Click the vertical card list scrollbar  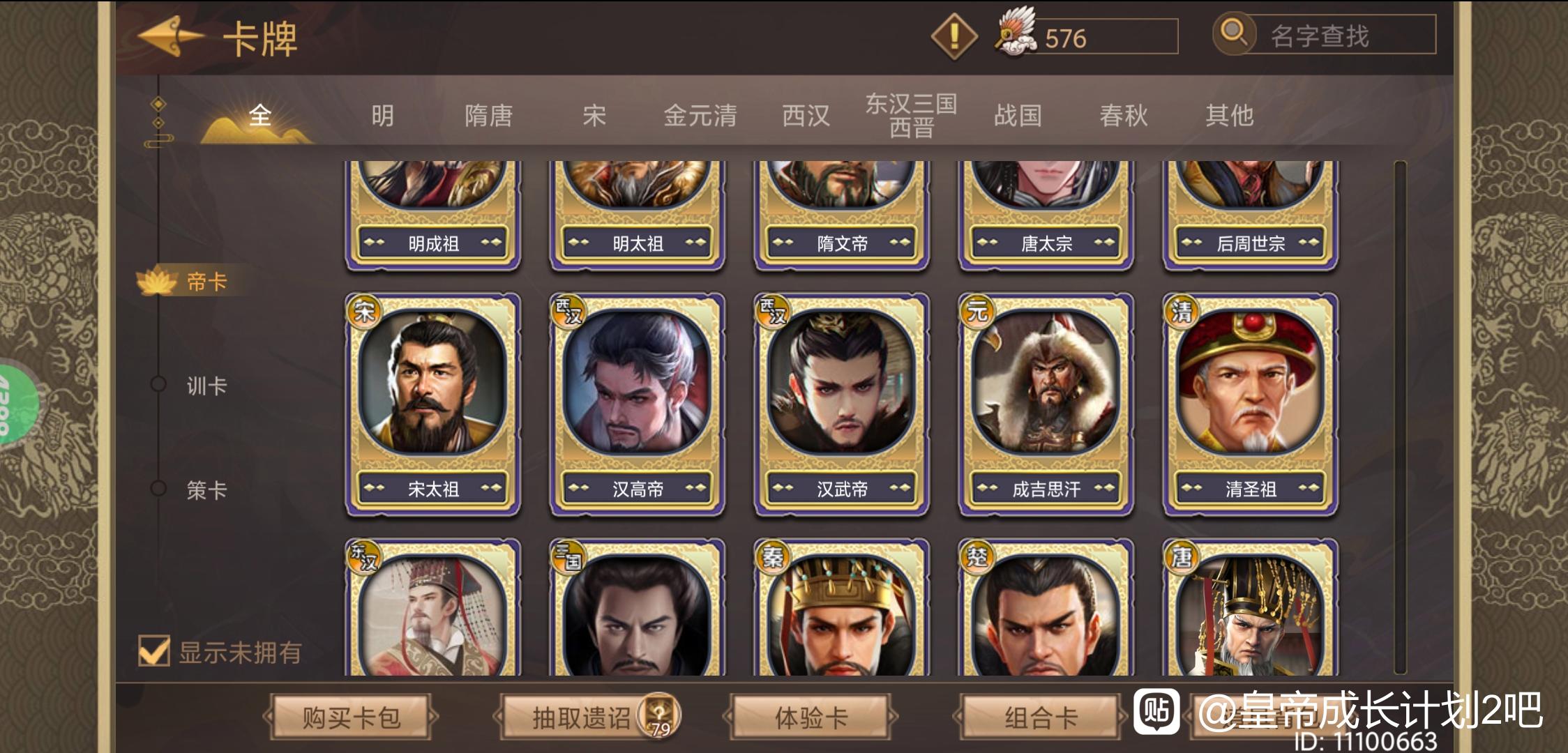tap(1400, 417)
